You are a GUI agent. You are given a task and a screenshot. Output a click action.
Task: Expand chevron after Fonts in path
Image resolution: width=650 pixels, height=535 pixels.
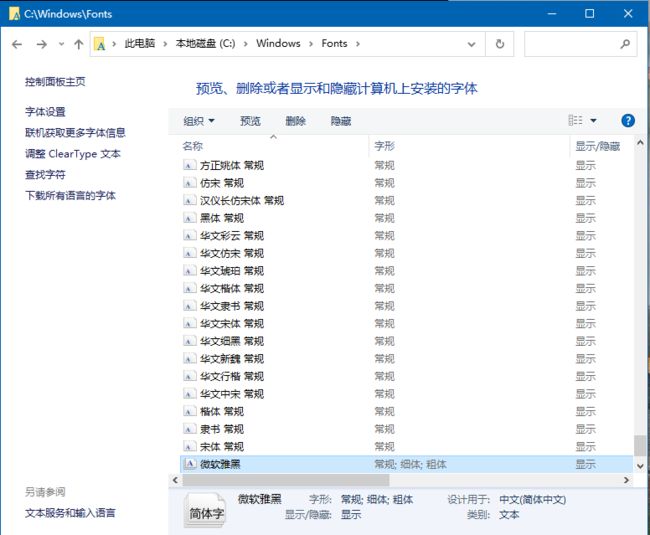358,44
